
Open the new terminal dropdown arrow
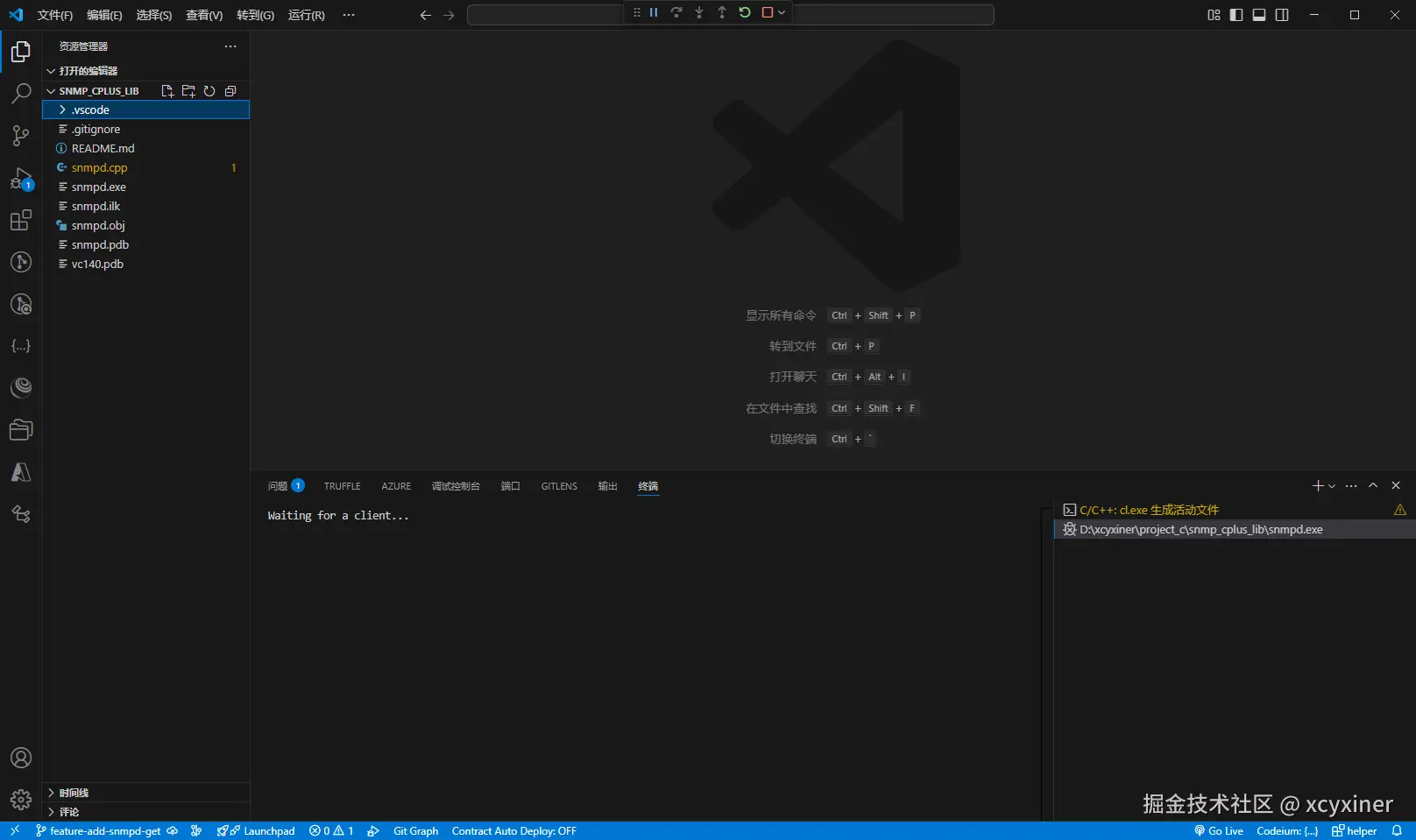[1332, 486]
